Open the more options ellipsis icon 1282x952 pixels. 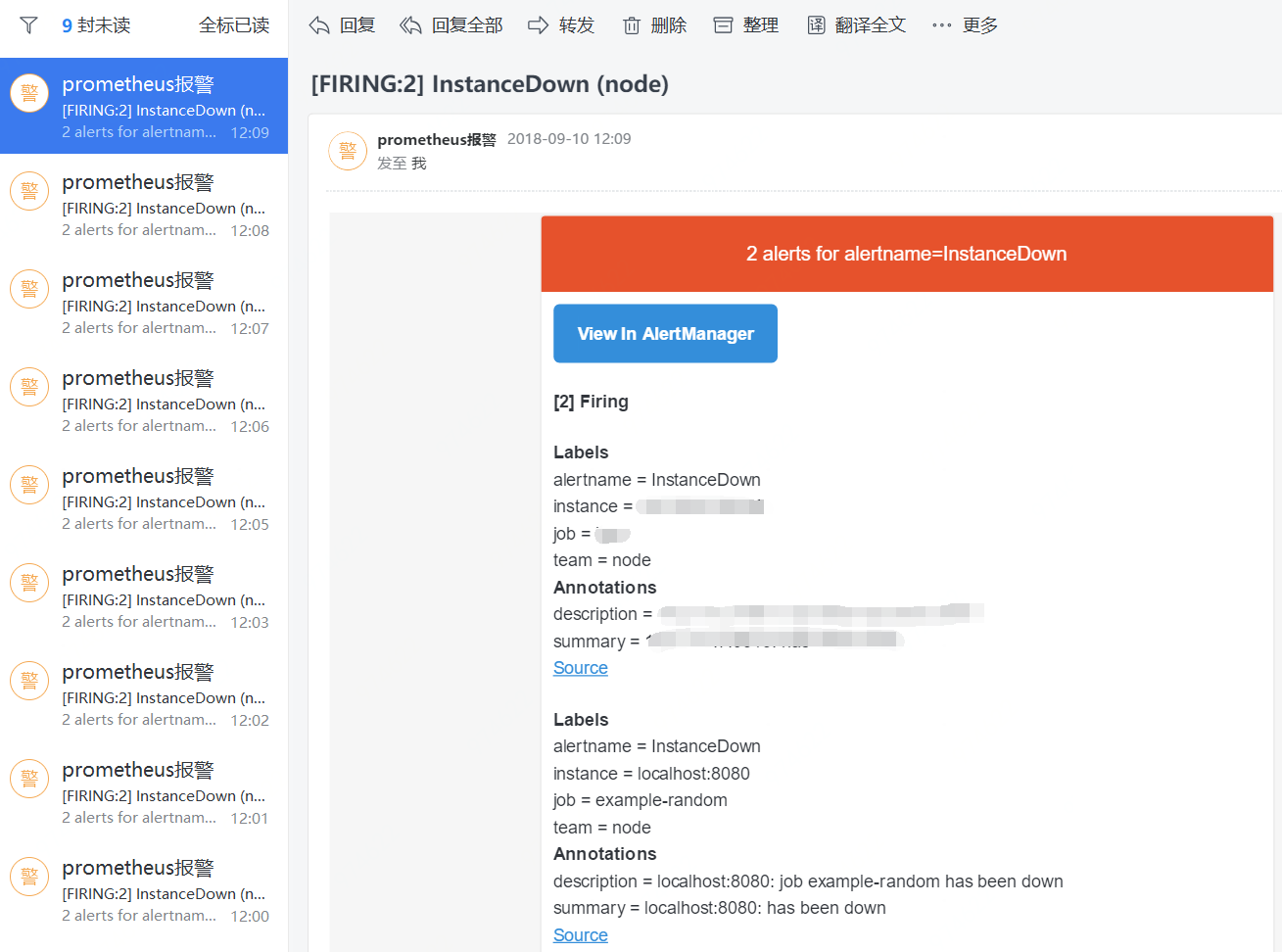(941, 25)
